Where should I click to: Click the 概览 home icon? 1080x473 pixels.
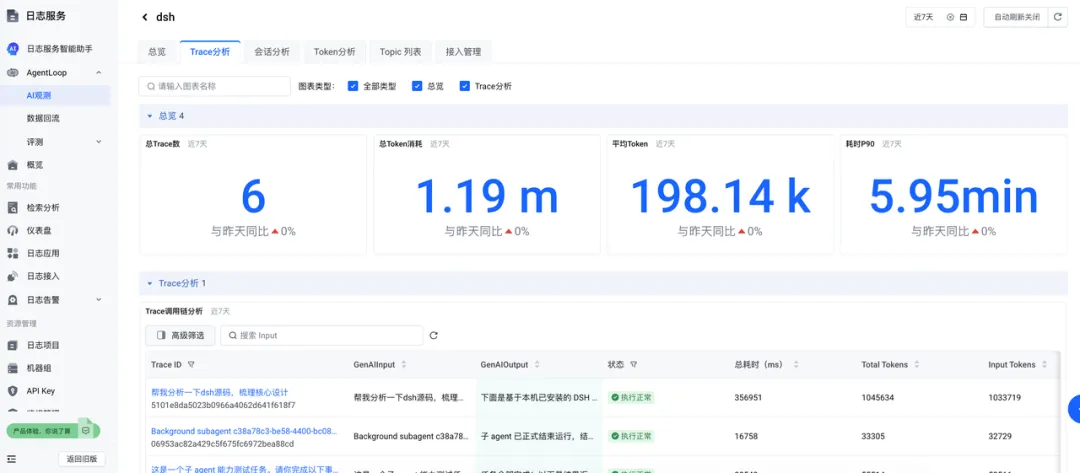coord(12,165)
